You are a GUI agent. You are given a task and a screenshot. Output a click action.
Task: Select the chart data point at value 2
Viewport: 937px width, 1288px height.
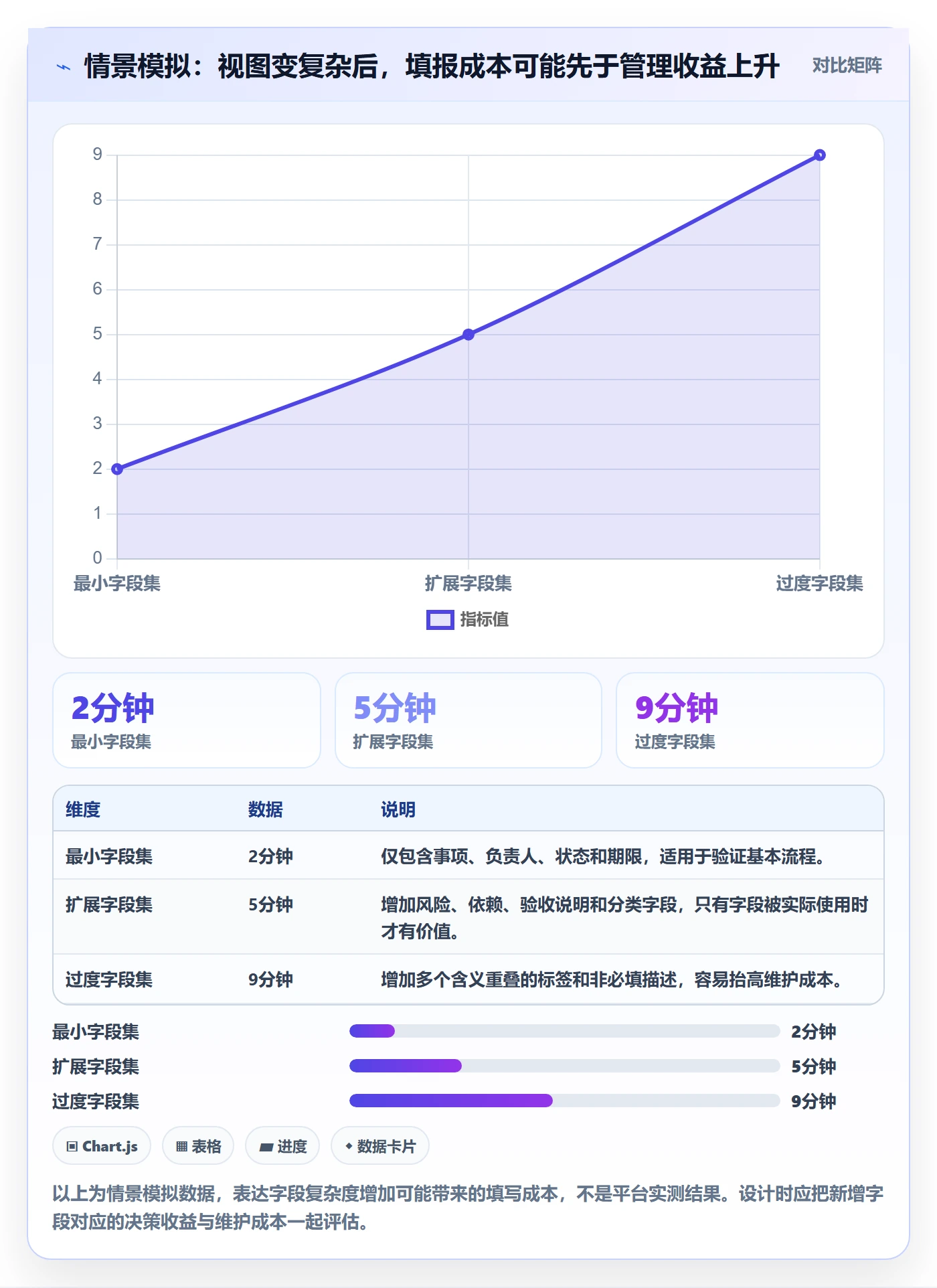(x=117, y=469)
